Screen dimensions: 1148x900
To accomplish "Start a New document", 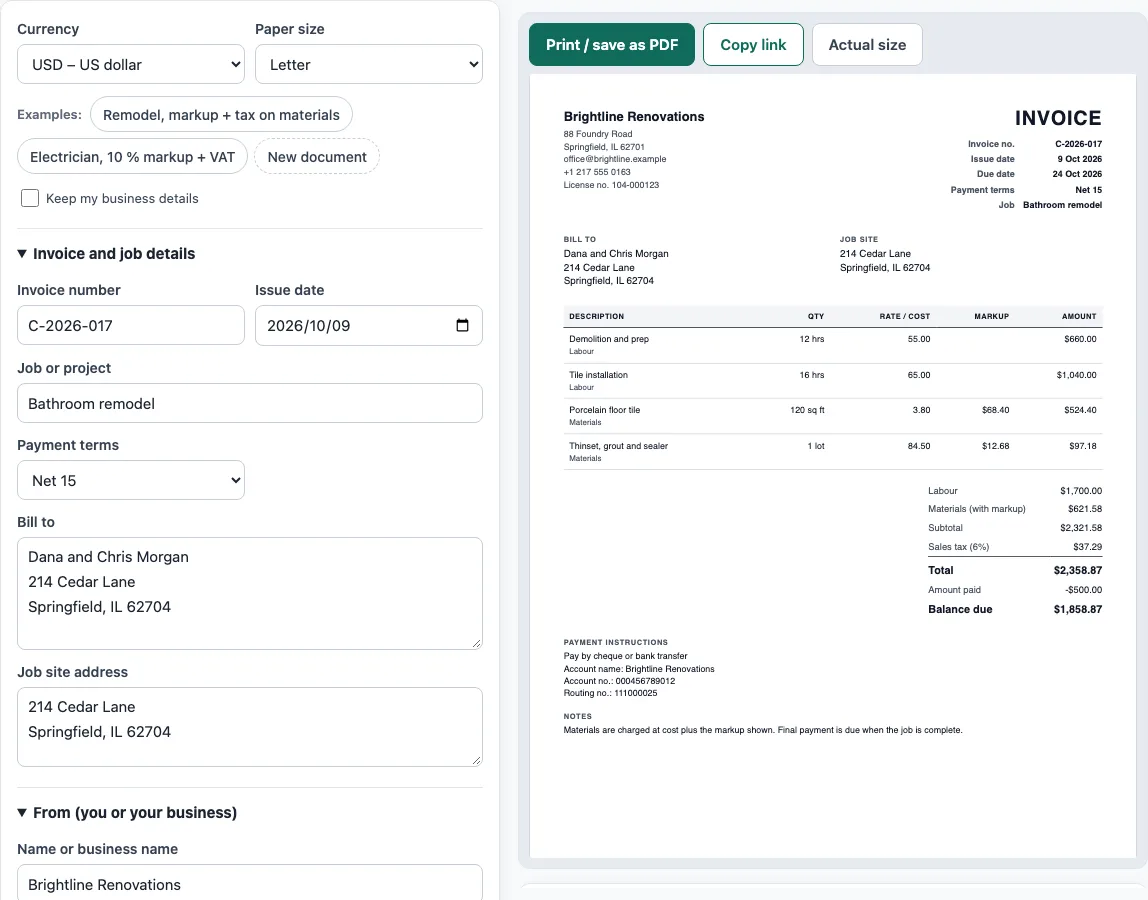I will click(317, 157).
